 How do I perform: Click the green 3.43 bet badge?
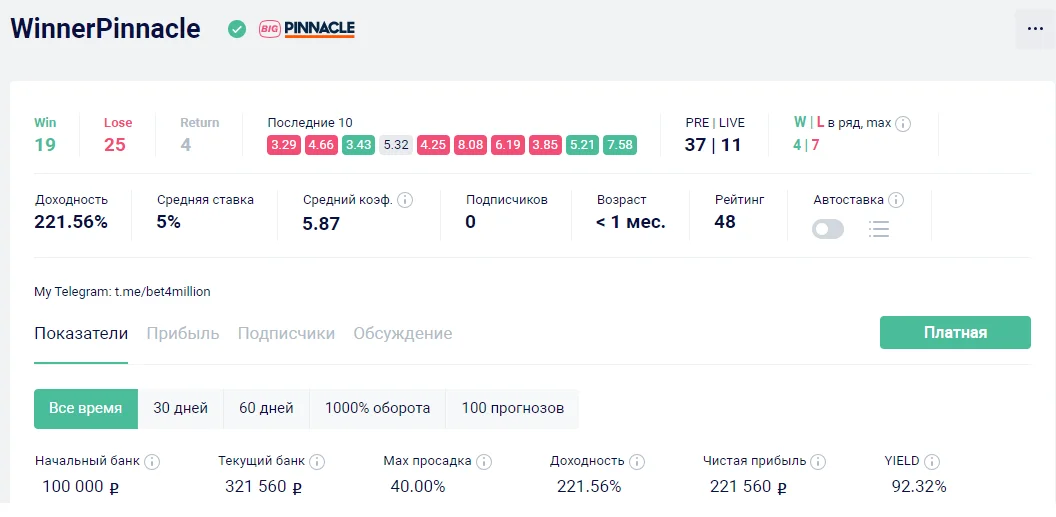359,145
